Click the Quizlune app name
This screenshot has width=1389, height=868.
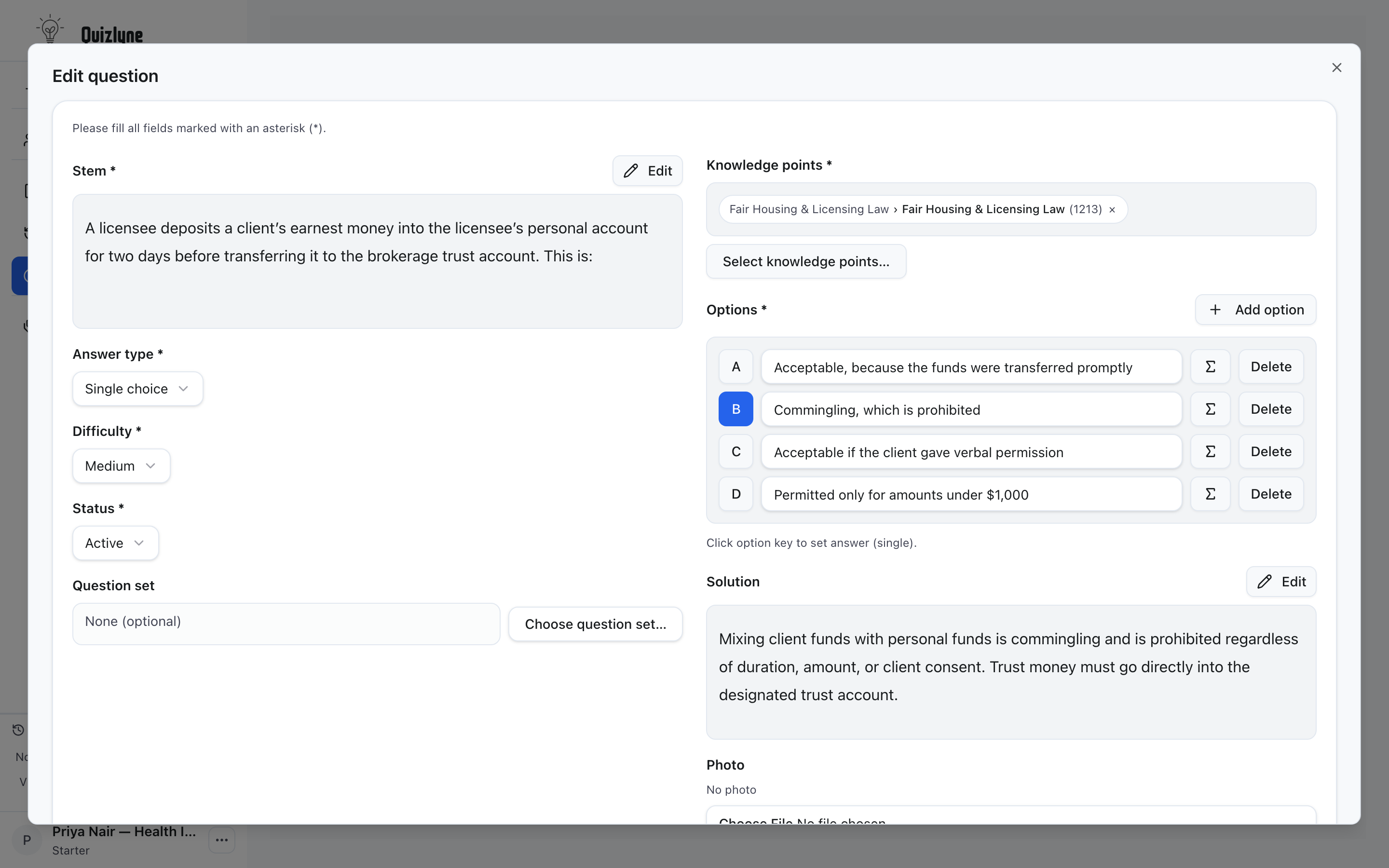pyautogui.click(x=112, y=34)
